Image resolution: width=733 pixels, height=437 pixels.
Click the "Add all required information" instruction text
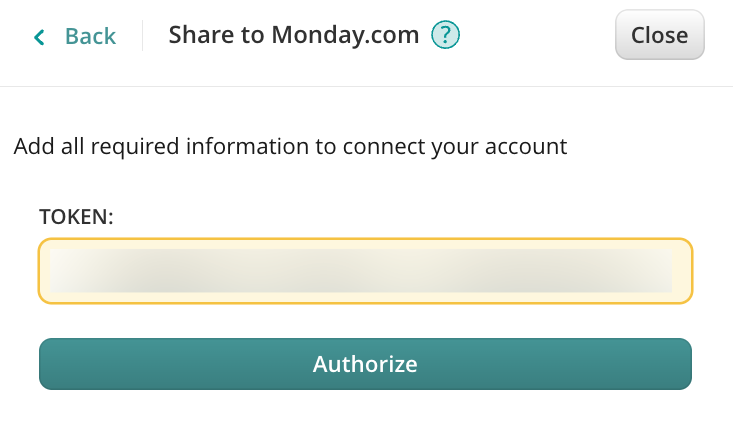pyautogui.click(x=290, y=147)
